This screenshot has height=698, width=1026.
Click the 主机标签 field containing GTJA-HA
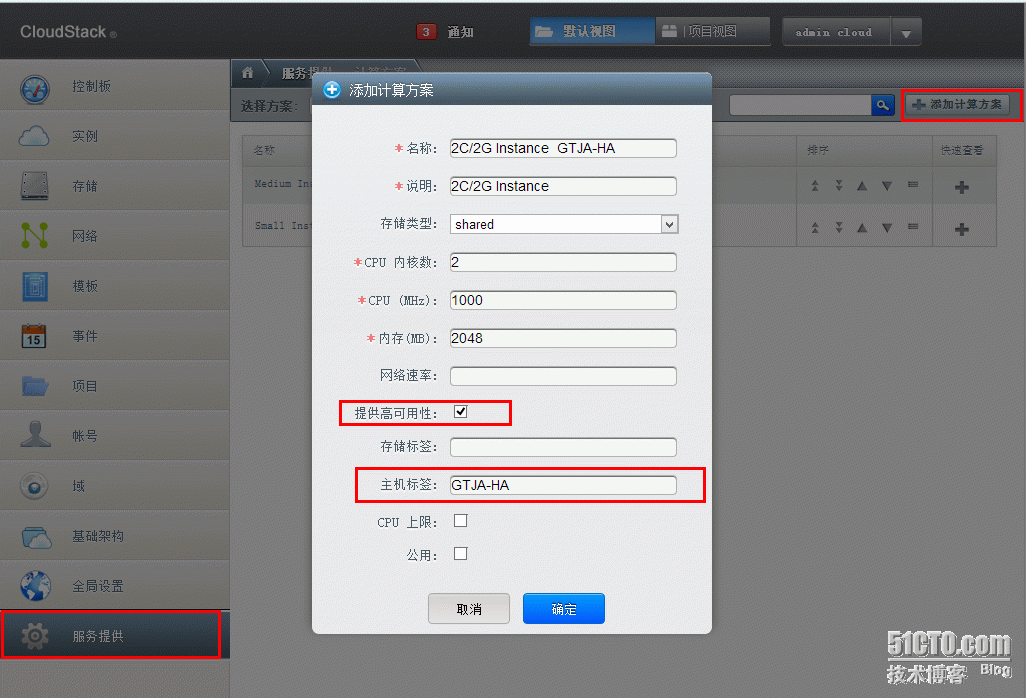(563, 485)
